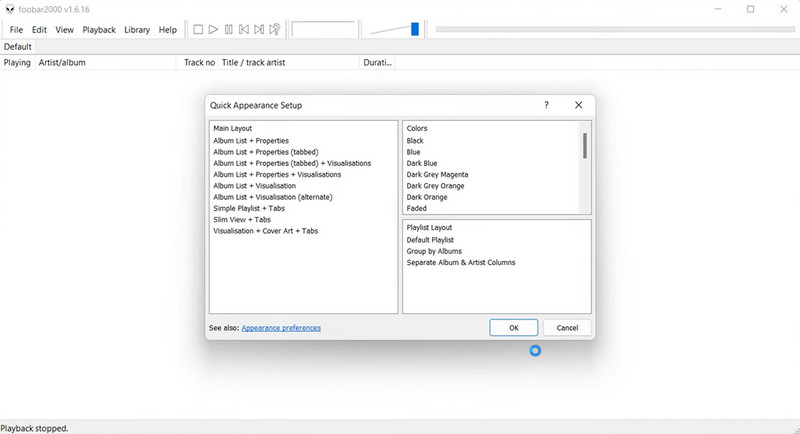Select Album List + Visualisation layout
The image size is (800, 434).
coord(255,186)
